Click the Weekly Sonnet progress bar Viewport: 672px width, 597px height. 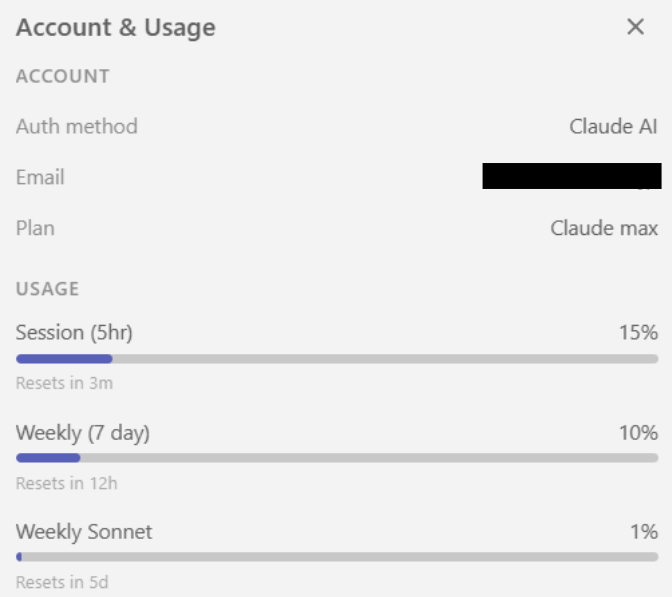pos(337,557)
